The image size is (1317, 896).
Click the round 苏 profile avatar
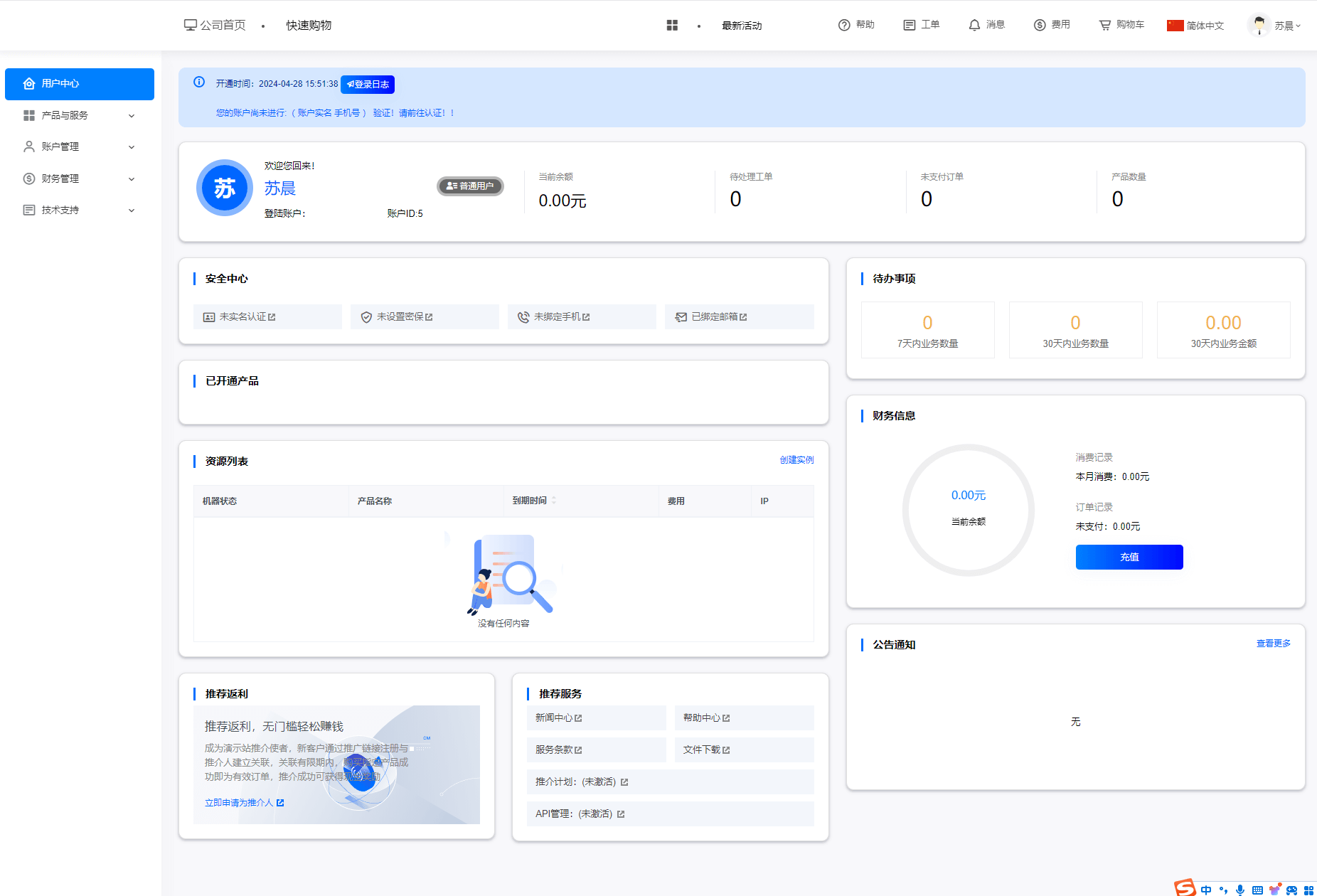(225, 188)
